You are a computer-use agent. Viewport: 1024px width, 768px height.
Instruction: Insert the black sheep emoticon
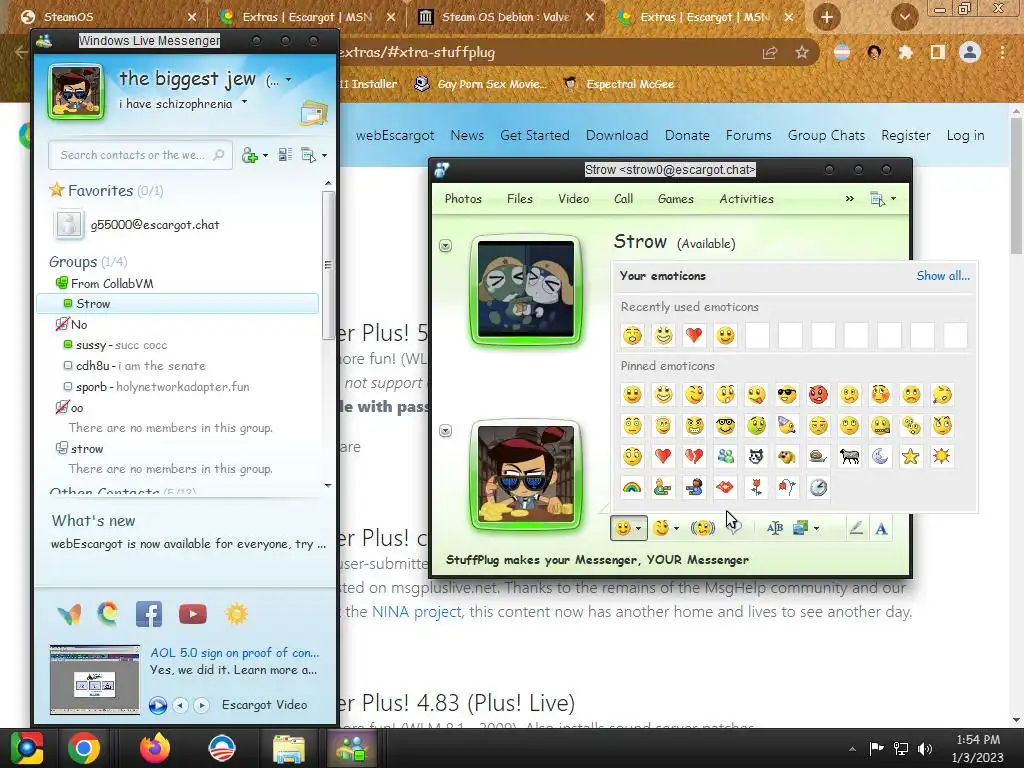[849, 456]
